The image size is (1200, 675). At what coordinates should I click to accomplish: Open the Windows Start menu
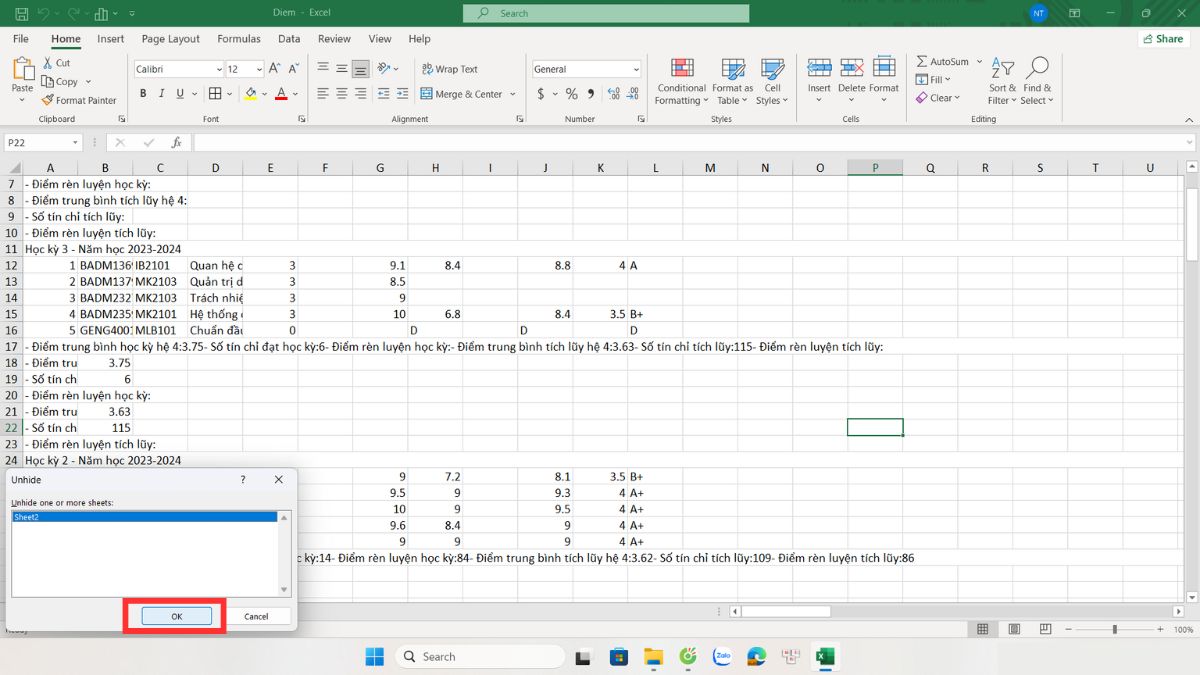pyautogui.click(x=374, y=657)
